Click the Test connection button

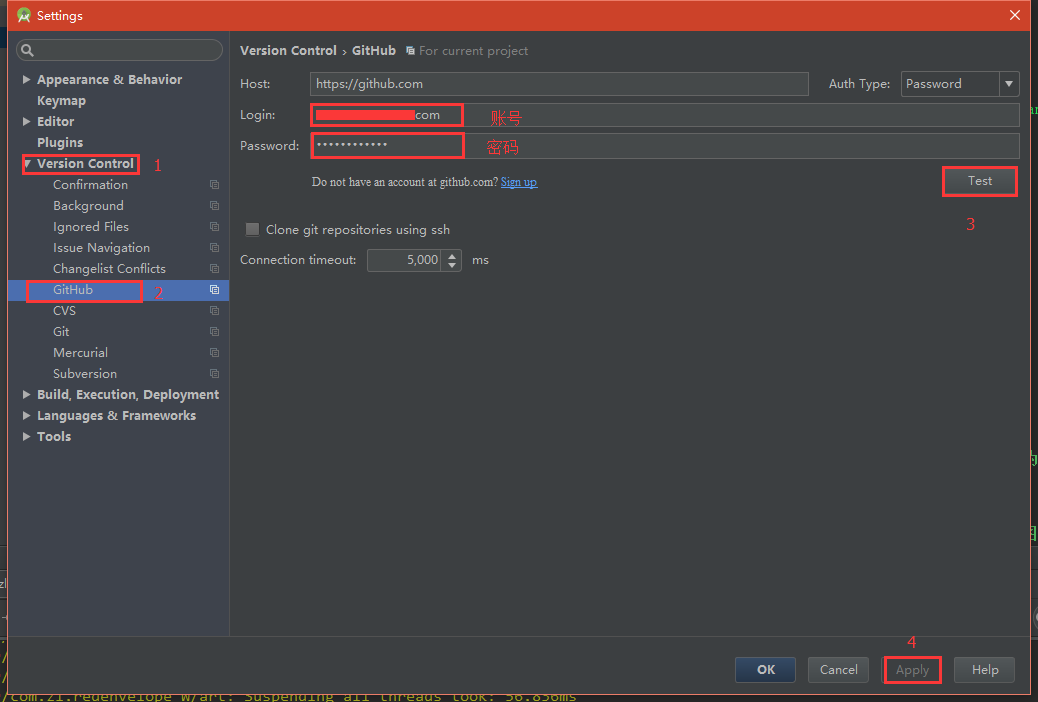[x=980, y=181]
